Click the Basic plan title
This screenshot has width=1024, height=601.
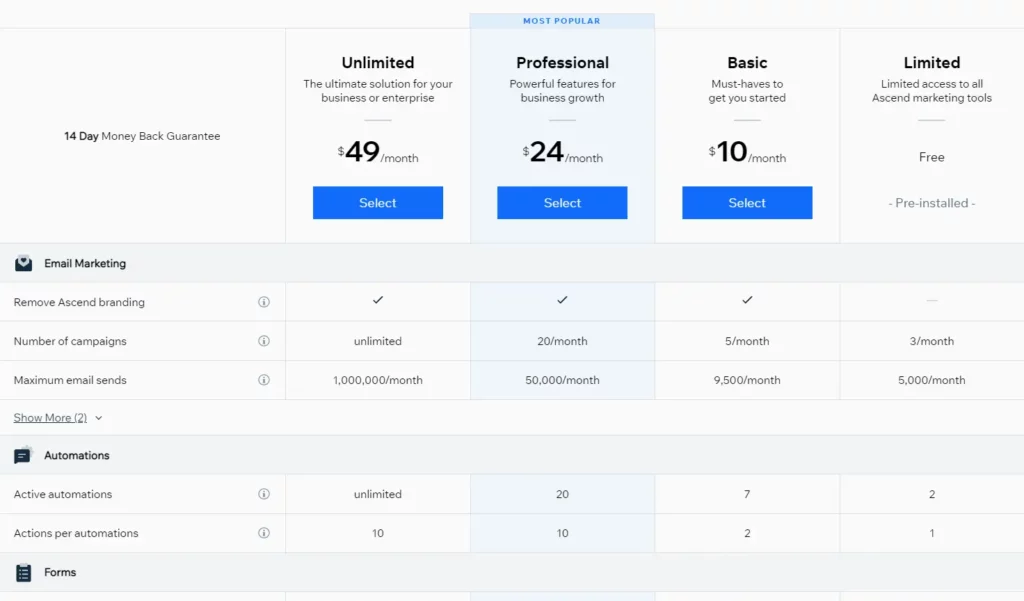click(x=747, y=63)
